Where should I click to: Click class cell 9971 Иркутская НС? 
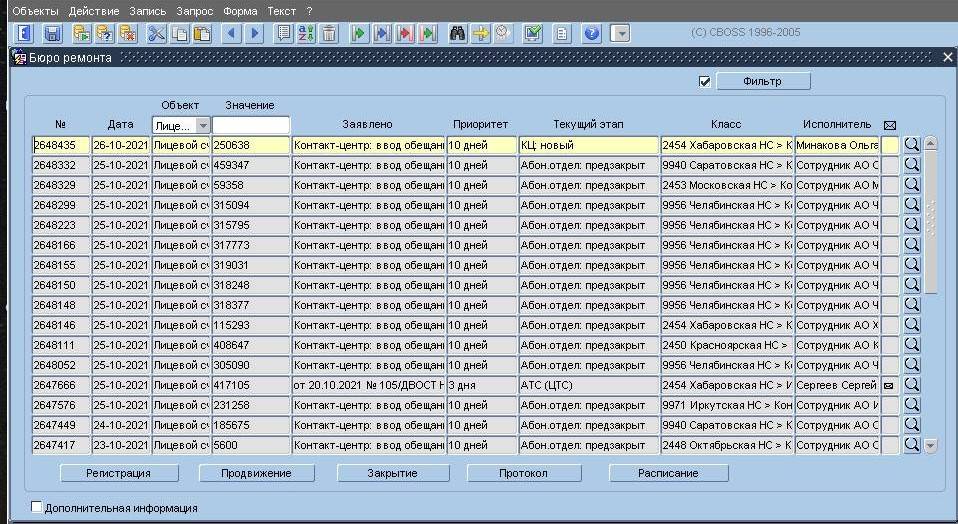point(727,404)
